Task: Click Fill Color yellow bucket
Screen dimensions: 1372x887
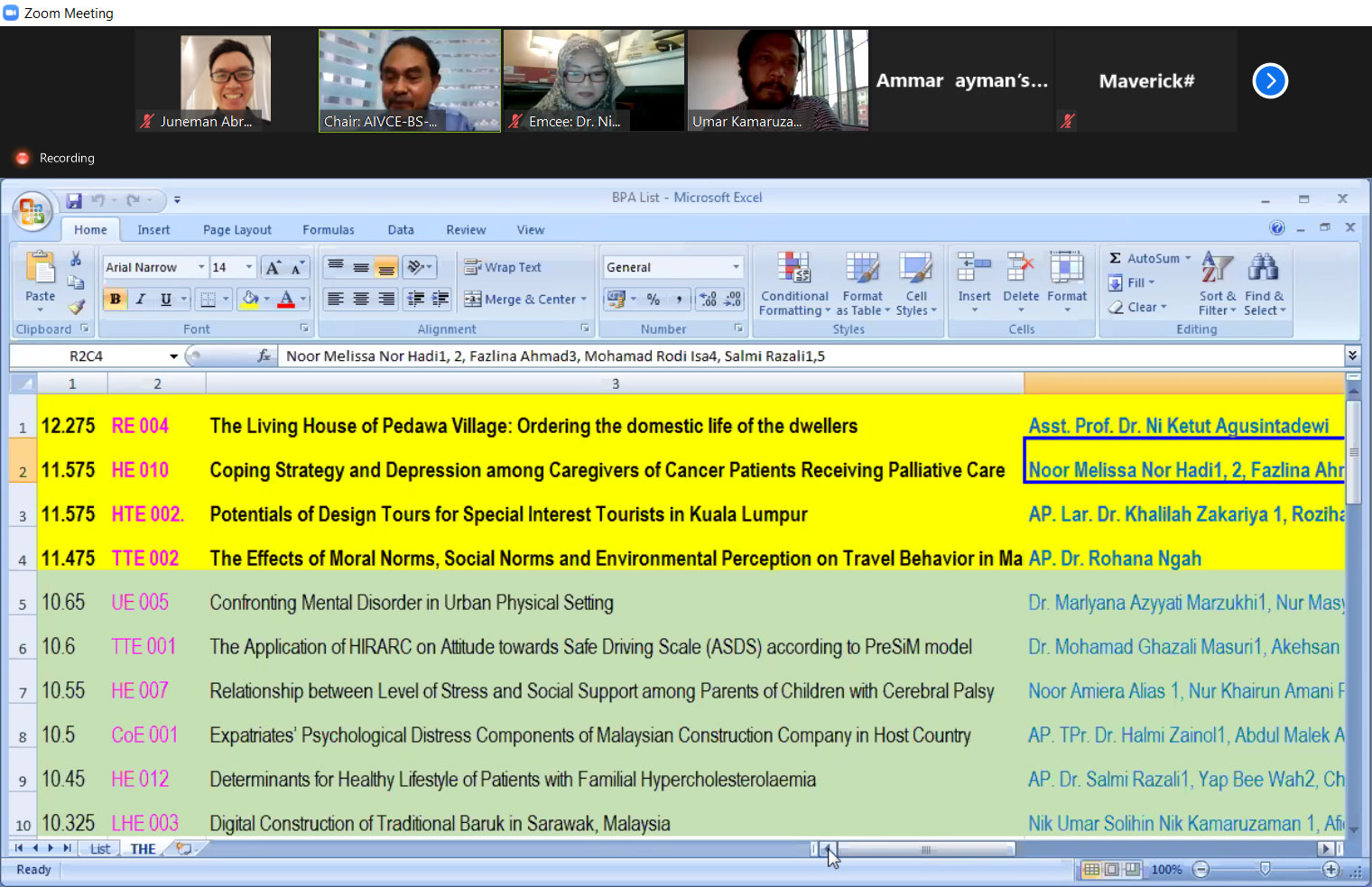Action: 250,299
